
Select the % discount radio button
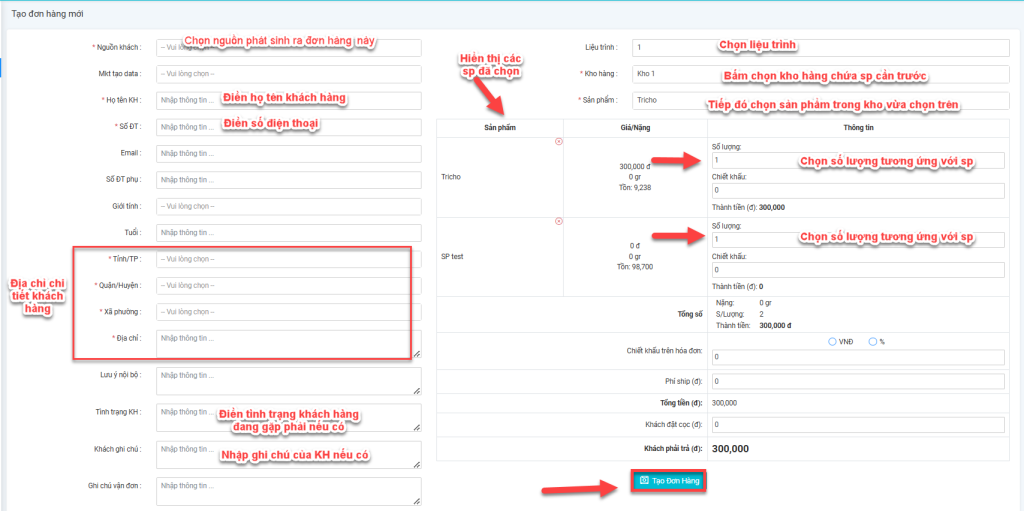[x=873, y=342]
